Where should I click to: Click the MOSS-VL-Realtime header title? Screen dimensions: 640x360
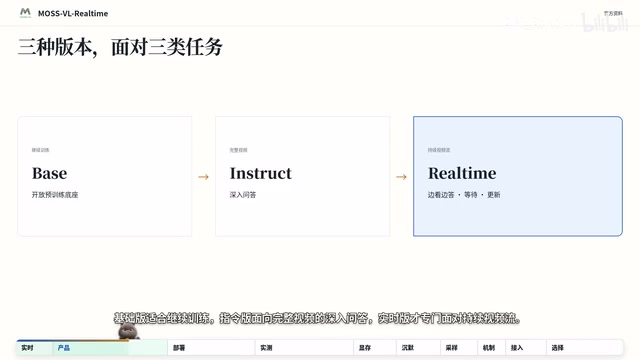[x=73, y=13]
